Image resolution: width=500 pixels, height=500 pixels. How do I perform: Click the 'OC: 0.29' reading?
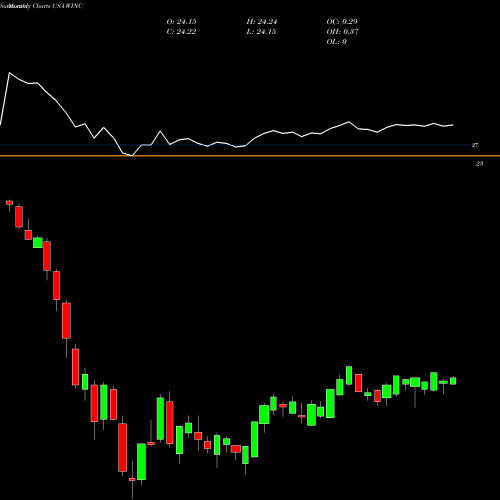(342, 21)
